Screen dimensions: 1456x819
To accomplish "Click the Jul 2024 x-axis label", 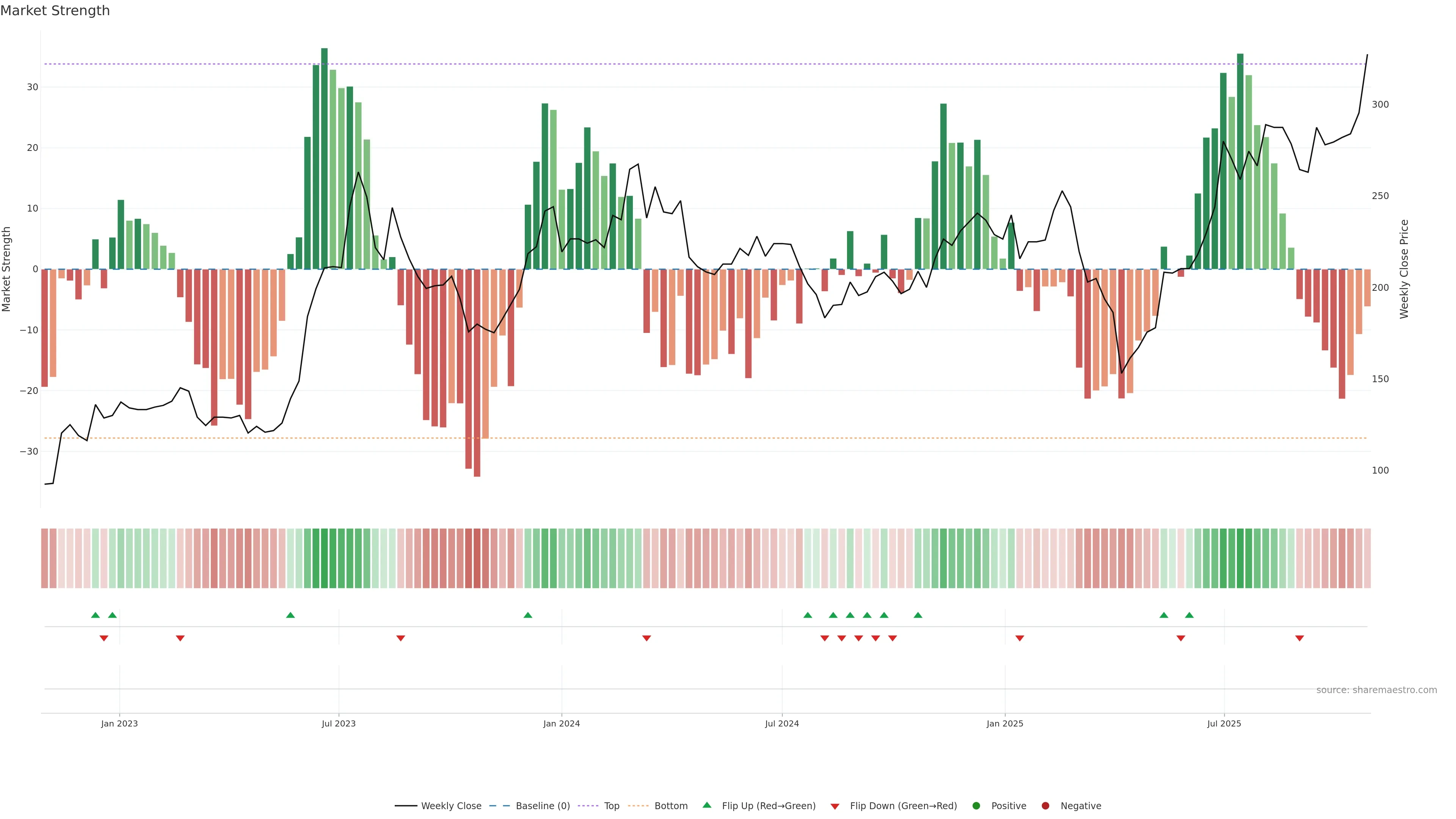I will coord(782,723).
